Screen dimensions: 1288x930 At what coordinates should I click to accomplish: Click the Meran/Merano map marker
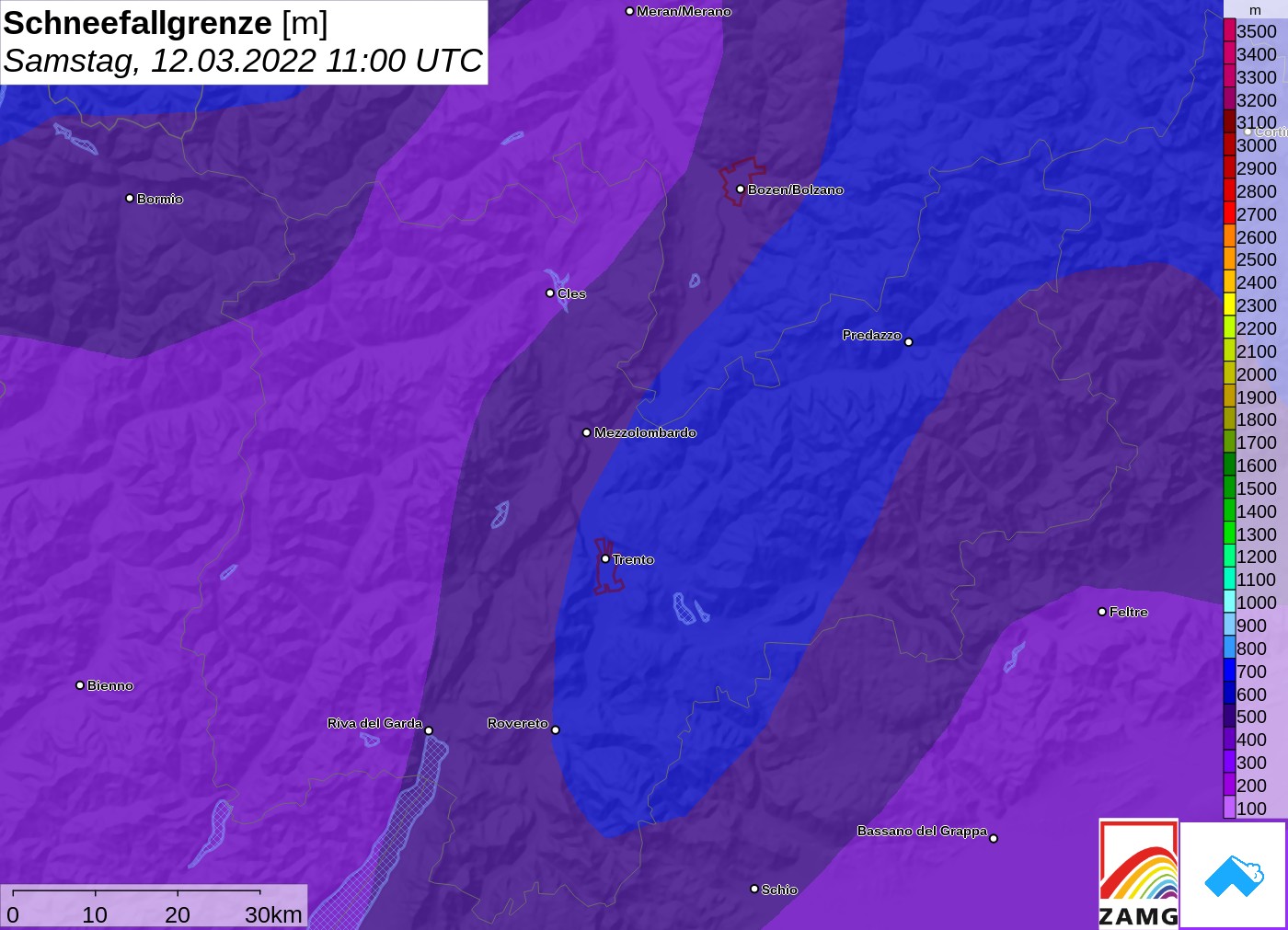pyautogui.click(x=629, y=11)
